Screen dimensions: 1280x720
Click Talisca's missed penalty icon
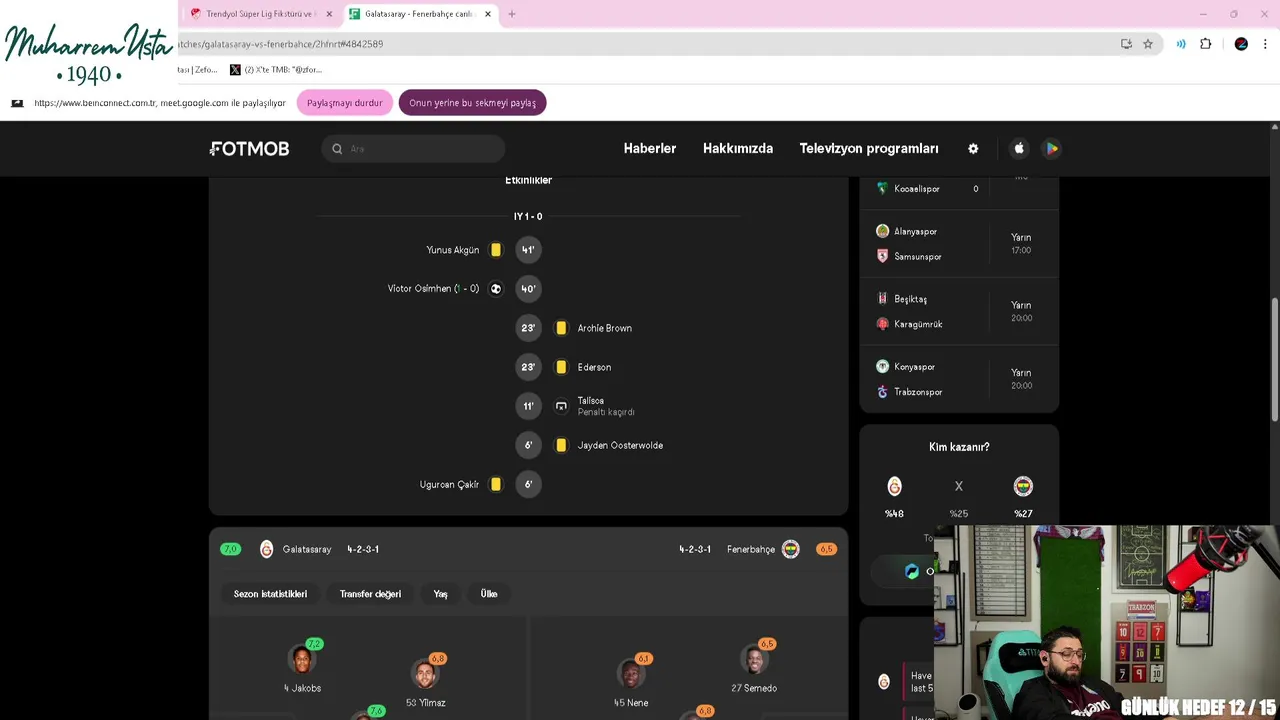pos(561,406)
